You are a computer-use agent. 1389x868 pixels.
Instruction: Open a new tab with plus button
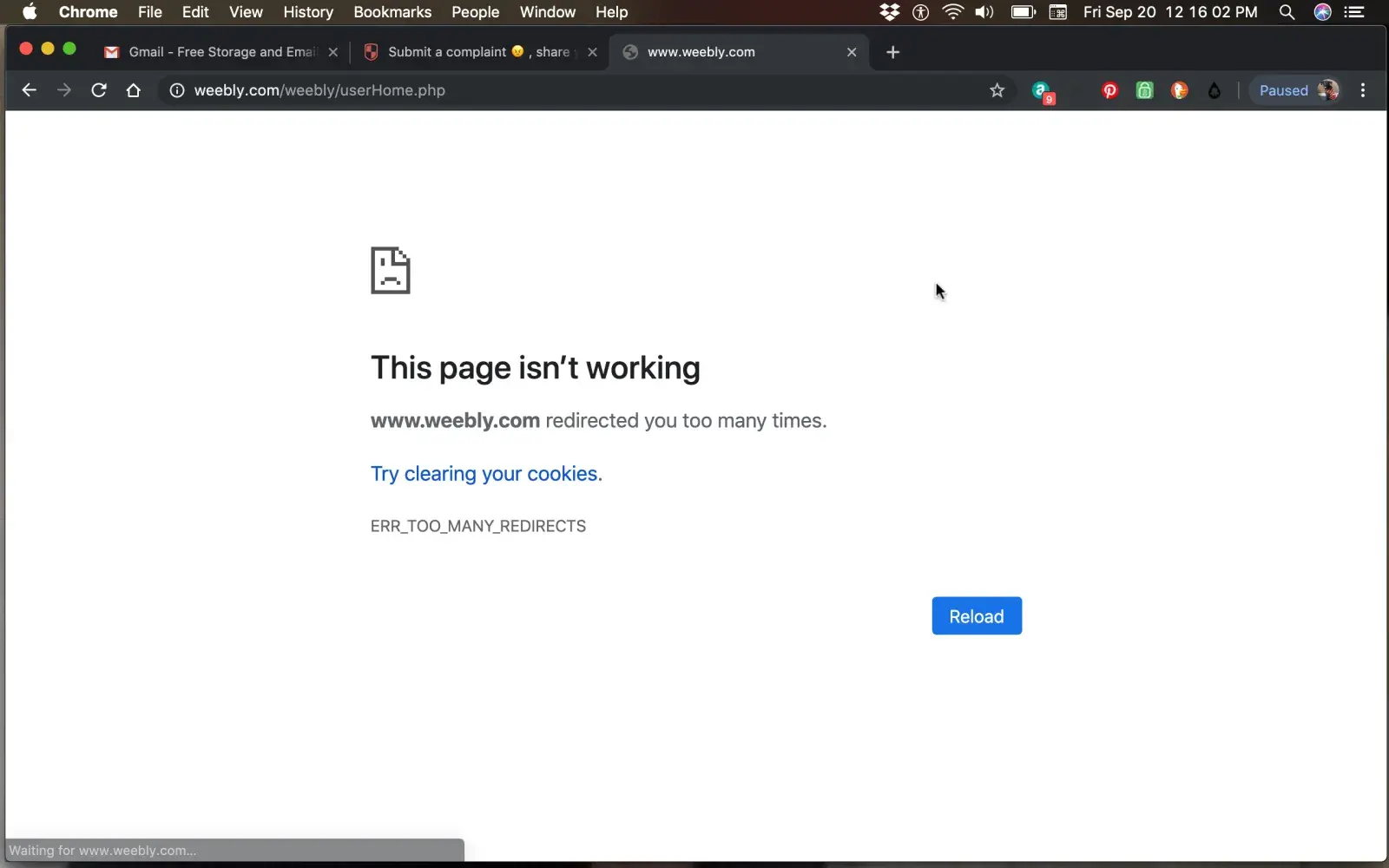[x=892, y=52]
